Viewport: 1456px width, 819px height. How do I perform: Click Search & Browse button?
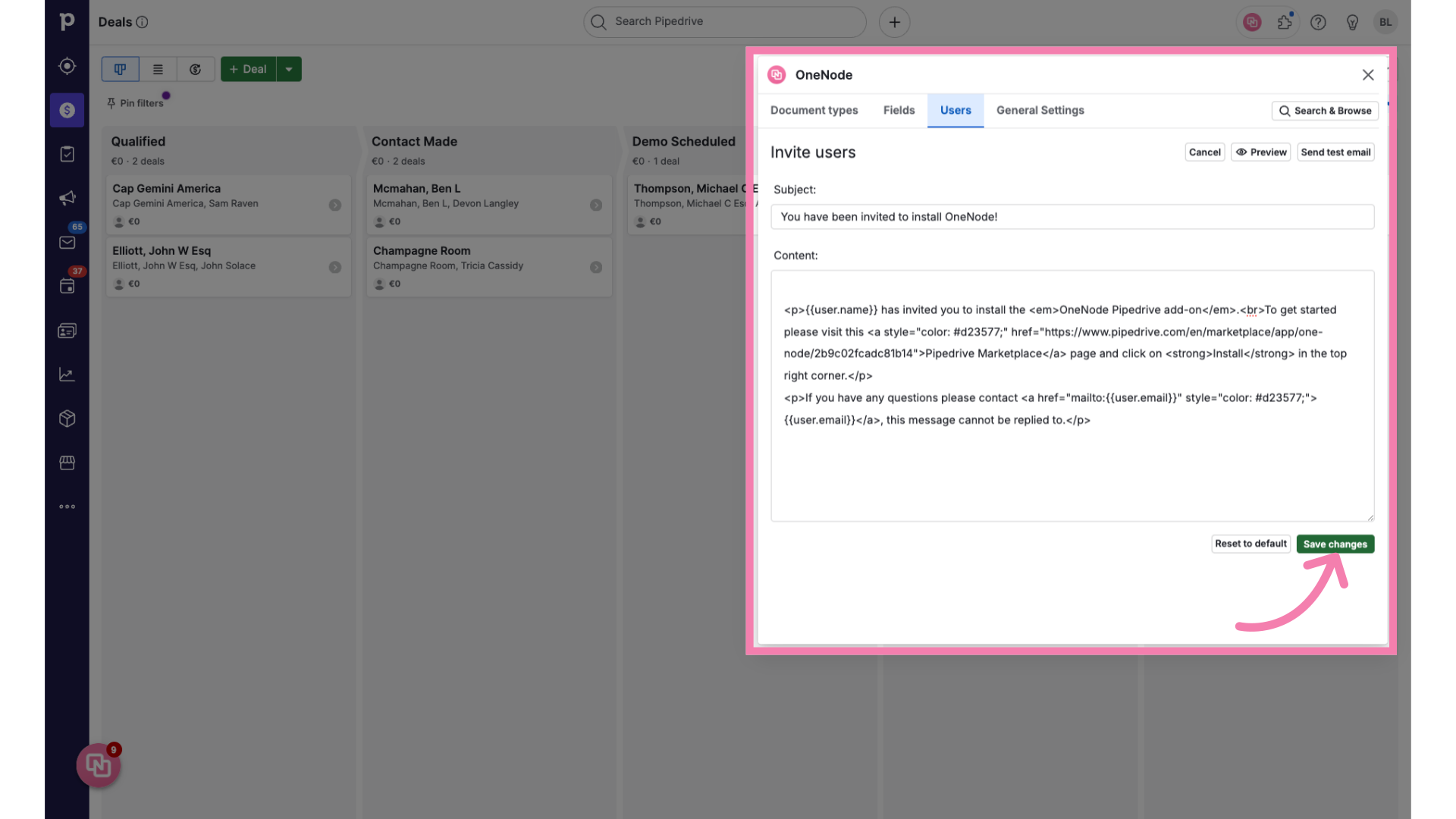[x=1325, y=111]
